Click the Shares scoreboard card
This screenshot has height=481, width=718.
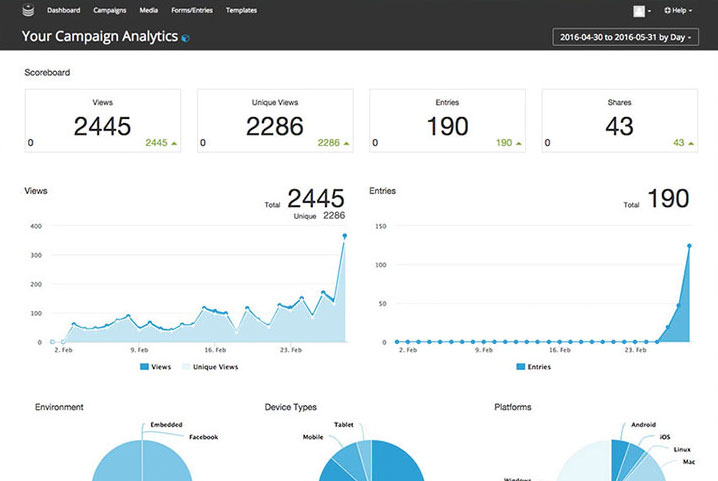click(620, 120)
